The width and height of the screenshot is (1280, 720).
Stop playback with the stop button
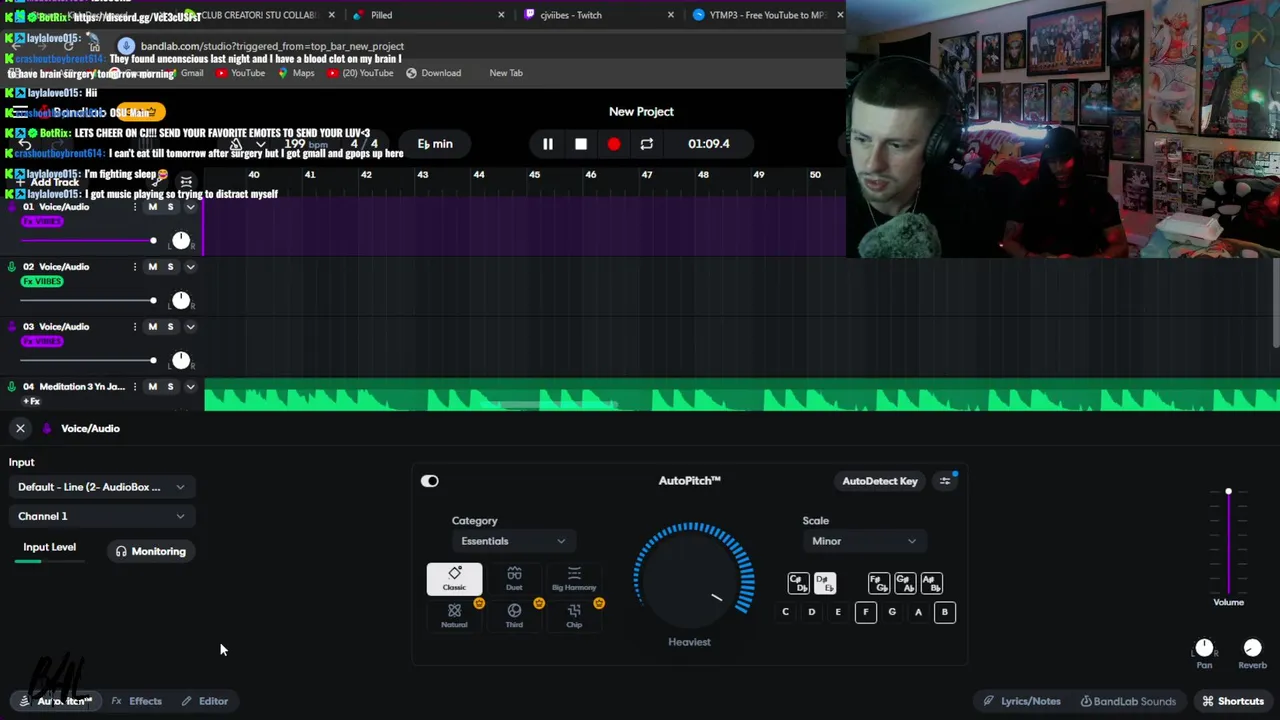(581, 144)
